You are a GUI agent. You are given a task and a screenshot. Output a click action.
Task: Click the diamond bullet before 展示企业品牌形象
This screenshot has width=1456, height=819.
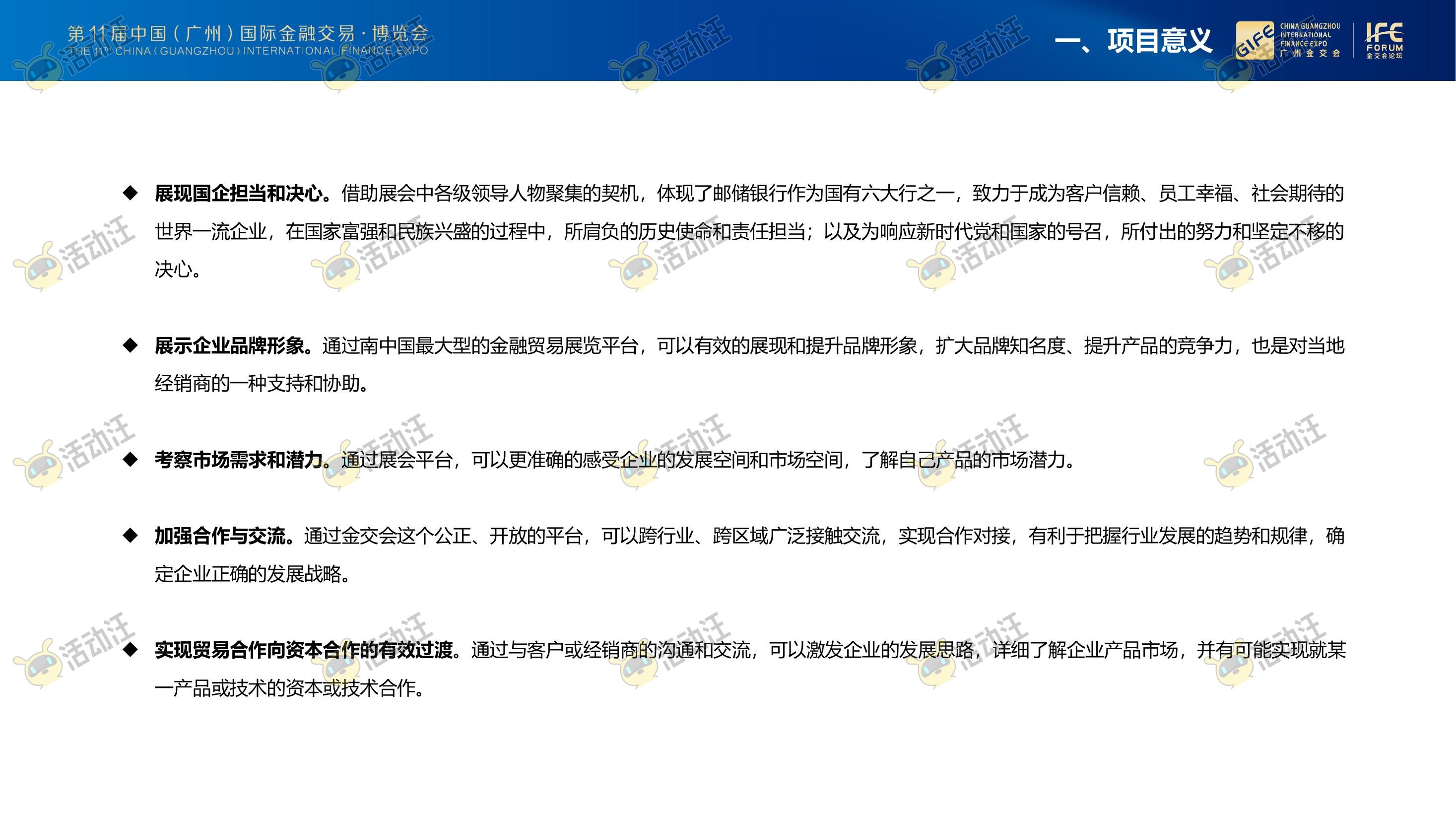[131, 345]
